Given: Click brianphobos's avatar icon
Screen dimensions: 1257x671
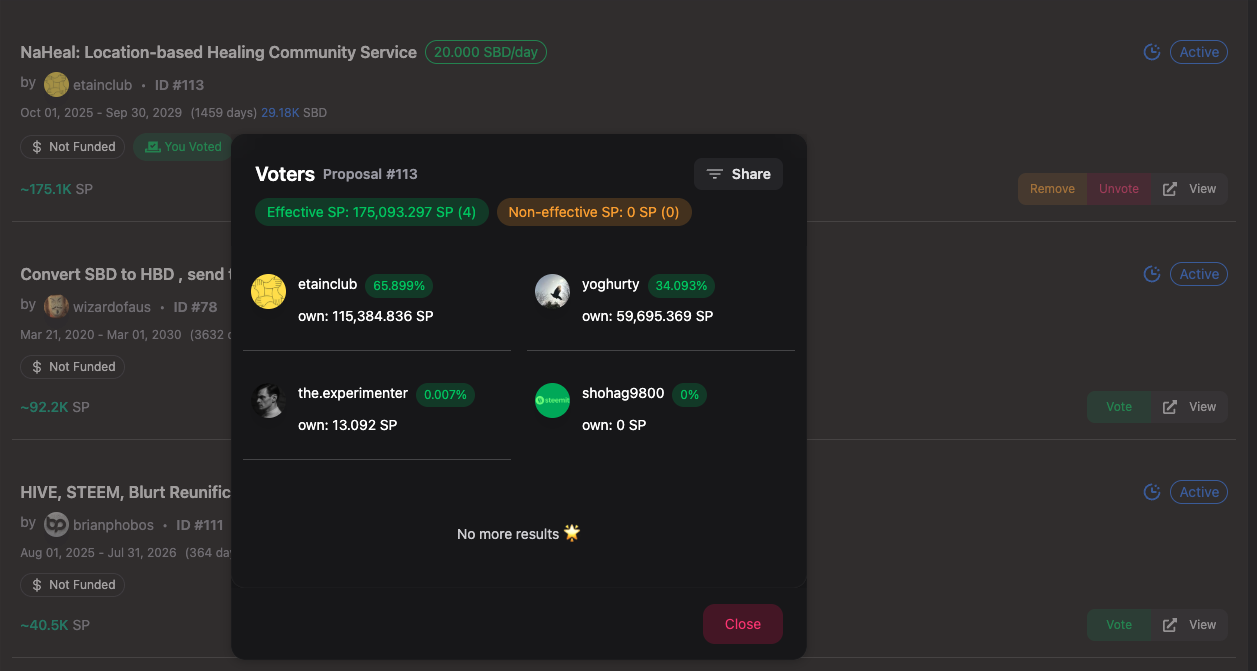Looking at the screenshot, I should (56, 524).
